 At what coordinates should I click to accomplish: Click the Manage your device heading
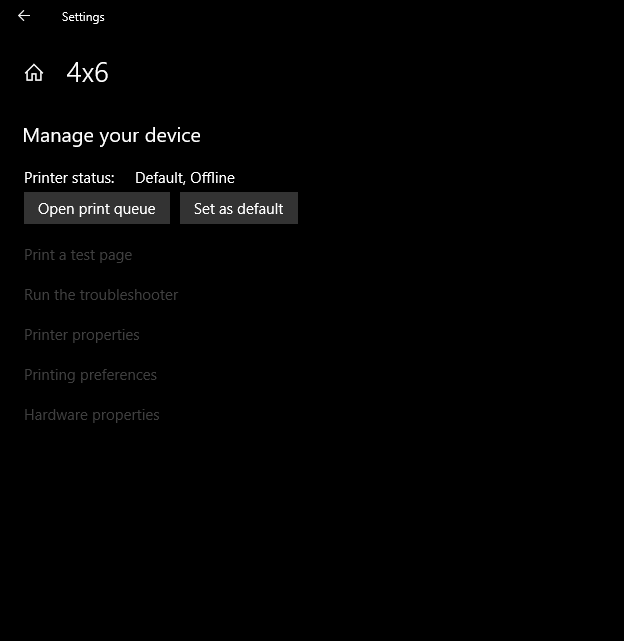point(111,135)
